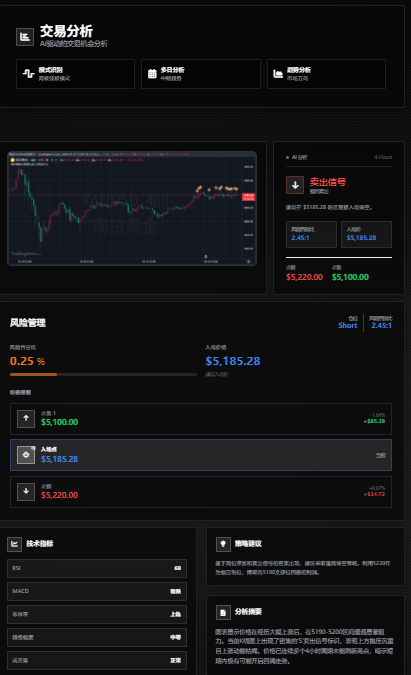Image resolution: width=411 pixels, height=675 pixels.
Task: Click the up-arrow icon in the $5,100.00 row
Action: (26, 418)
